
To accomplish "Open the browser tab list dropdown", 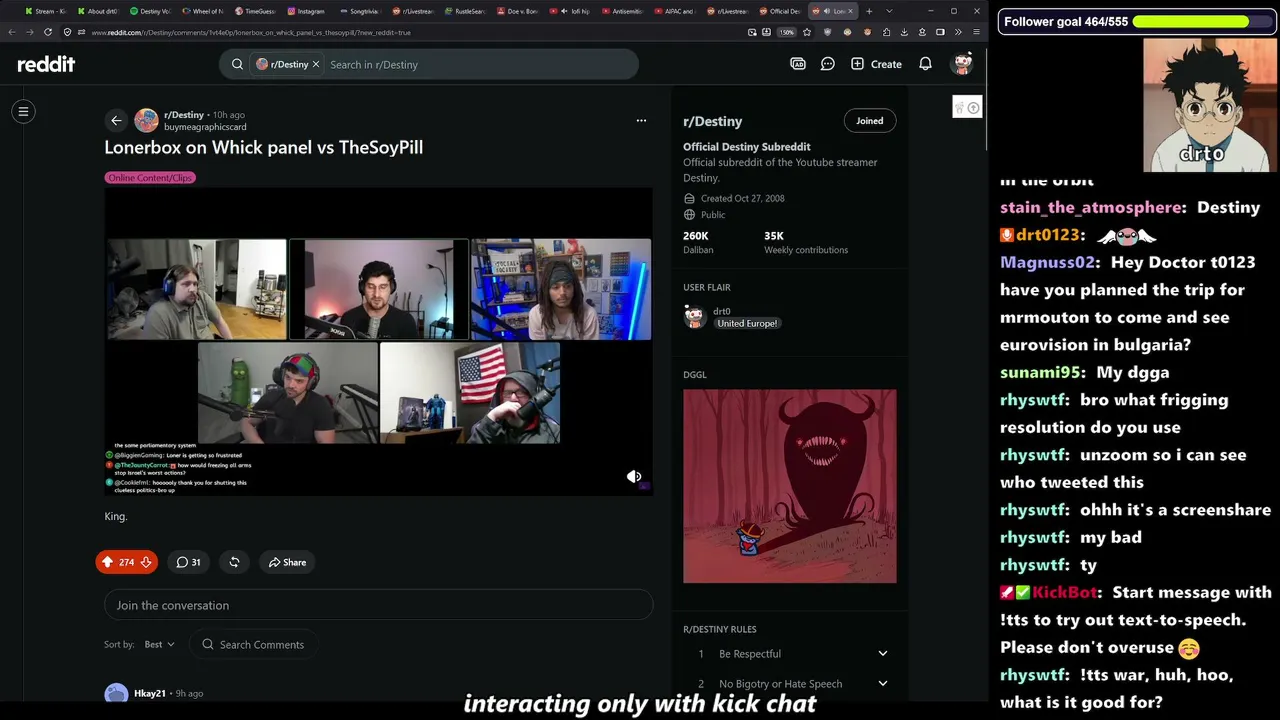I will (x=889, y=11).
